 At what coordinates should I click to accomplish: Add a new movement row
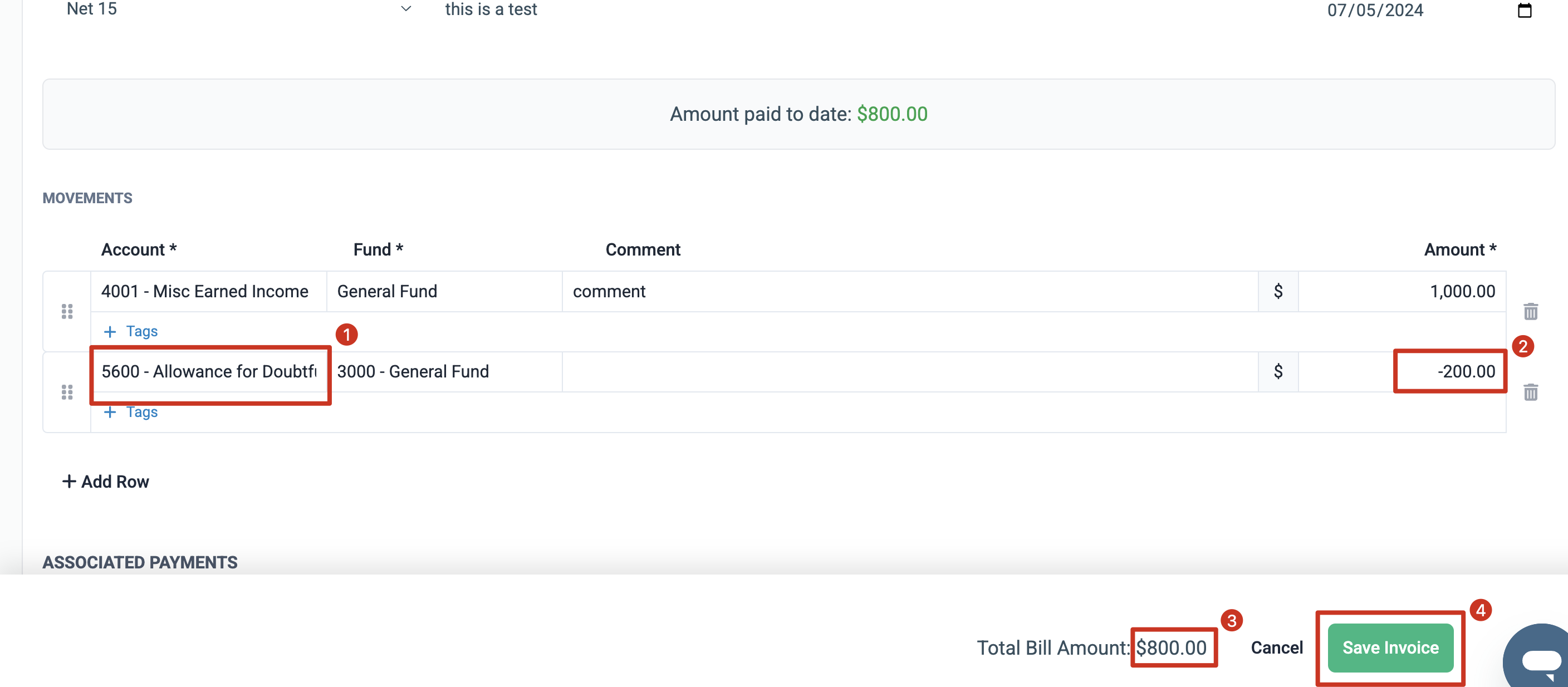click(105, 482)
